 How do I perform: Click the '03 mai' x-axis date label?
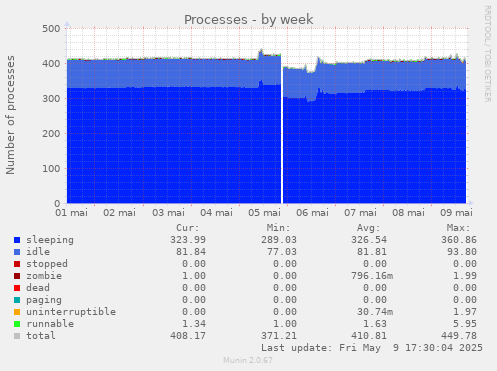168,213
